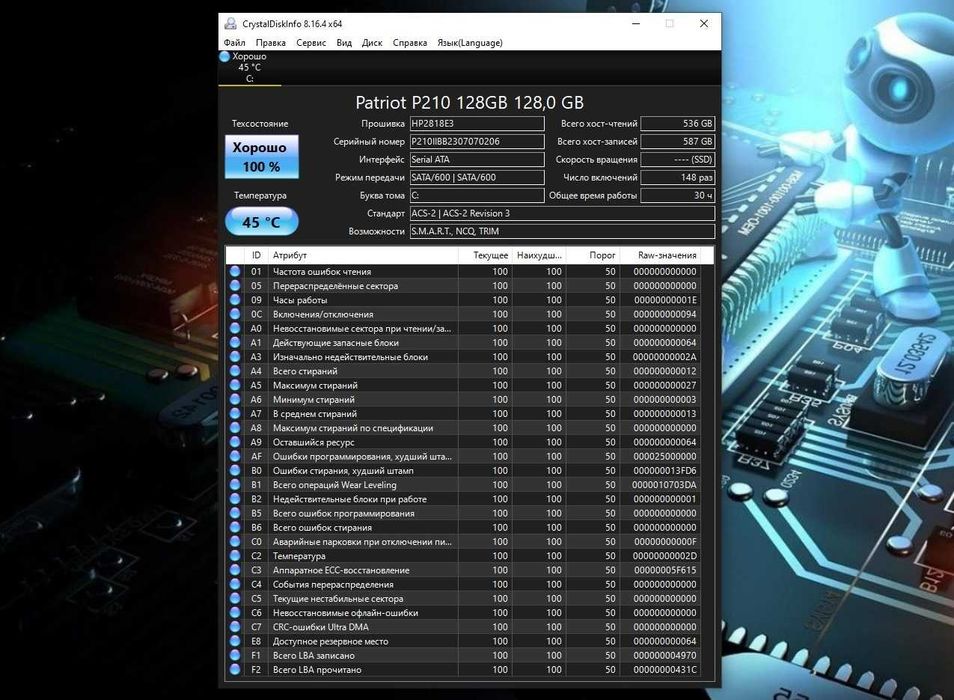Open the Язык(Language) menu
Screen dimensions: 954x700
coord(470,43)
